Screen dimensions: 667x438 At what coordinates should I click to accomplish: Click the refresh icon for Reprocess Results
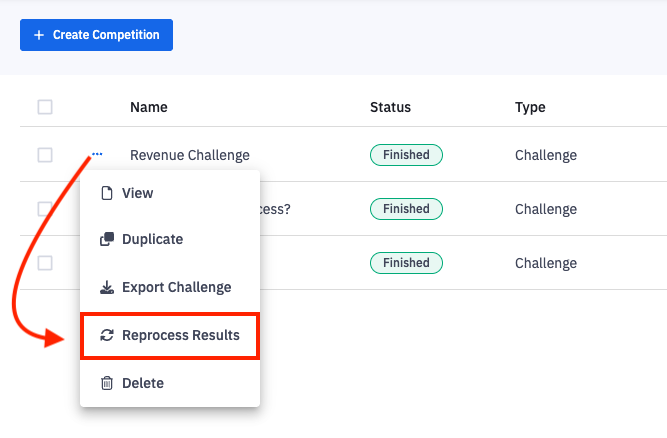coord(107,336)
